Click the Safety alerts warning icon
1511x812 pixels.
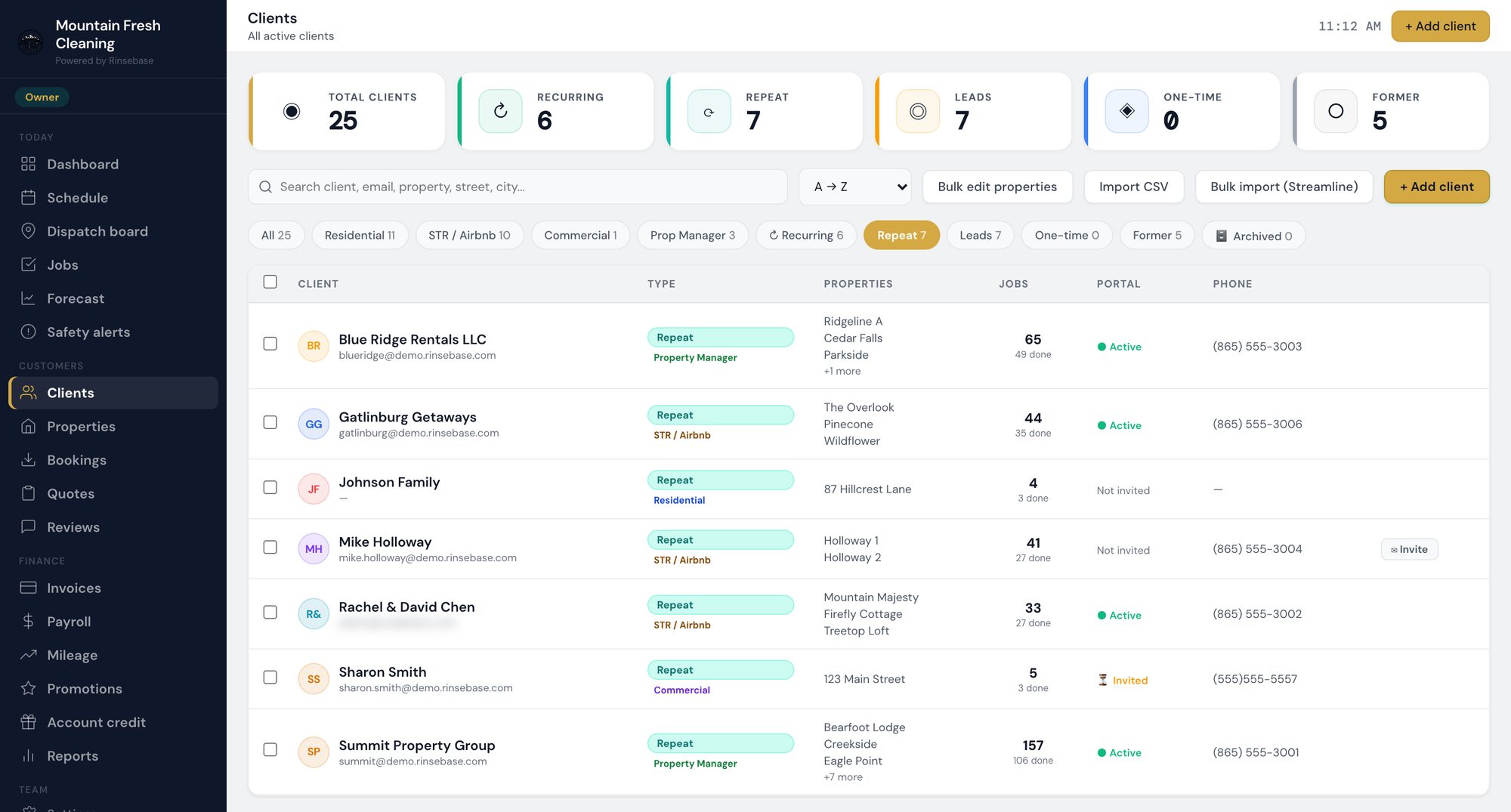[28, 332]
